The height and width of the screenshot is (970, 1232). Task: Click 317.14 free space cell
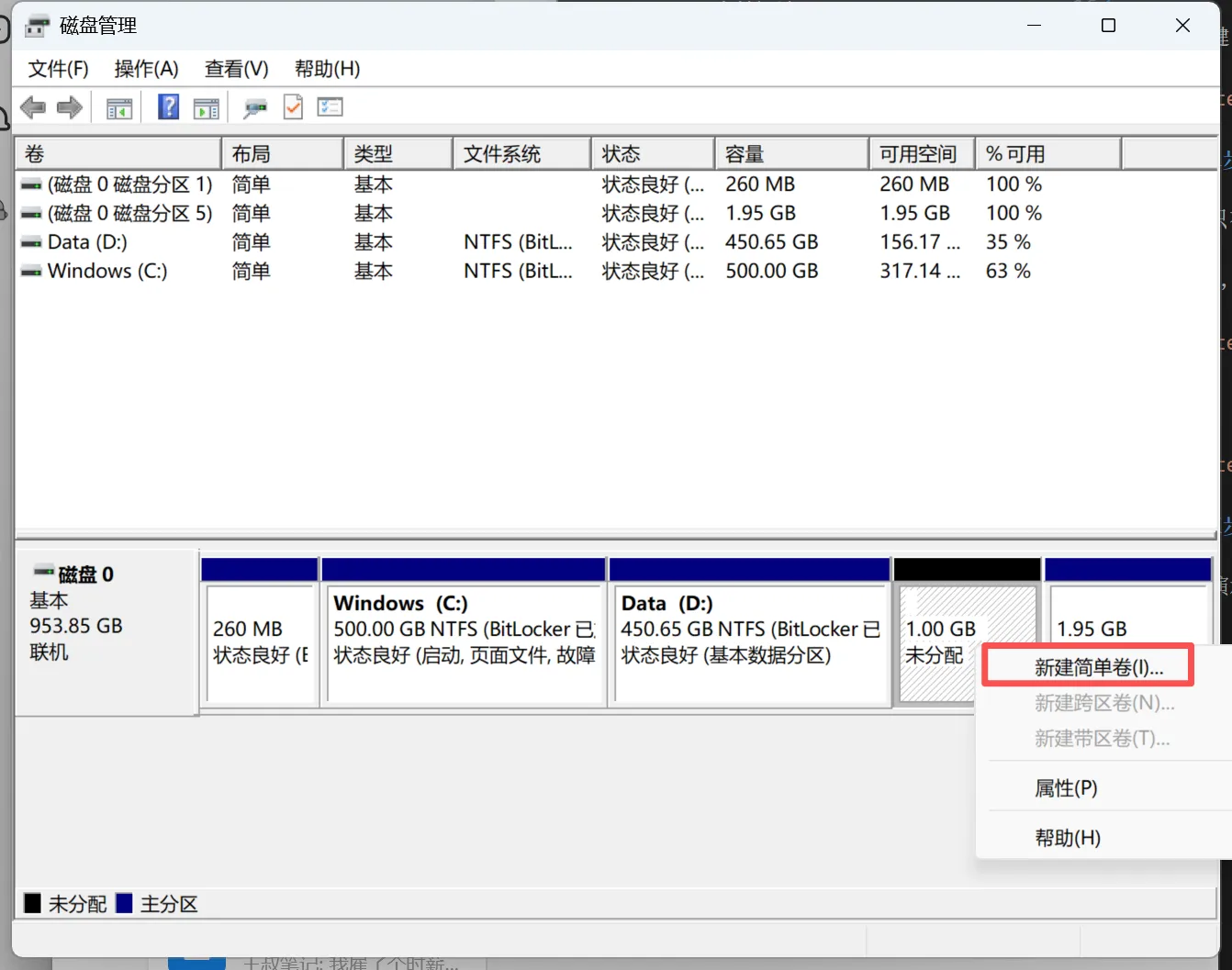tap(920, 271)
